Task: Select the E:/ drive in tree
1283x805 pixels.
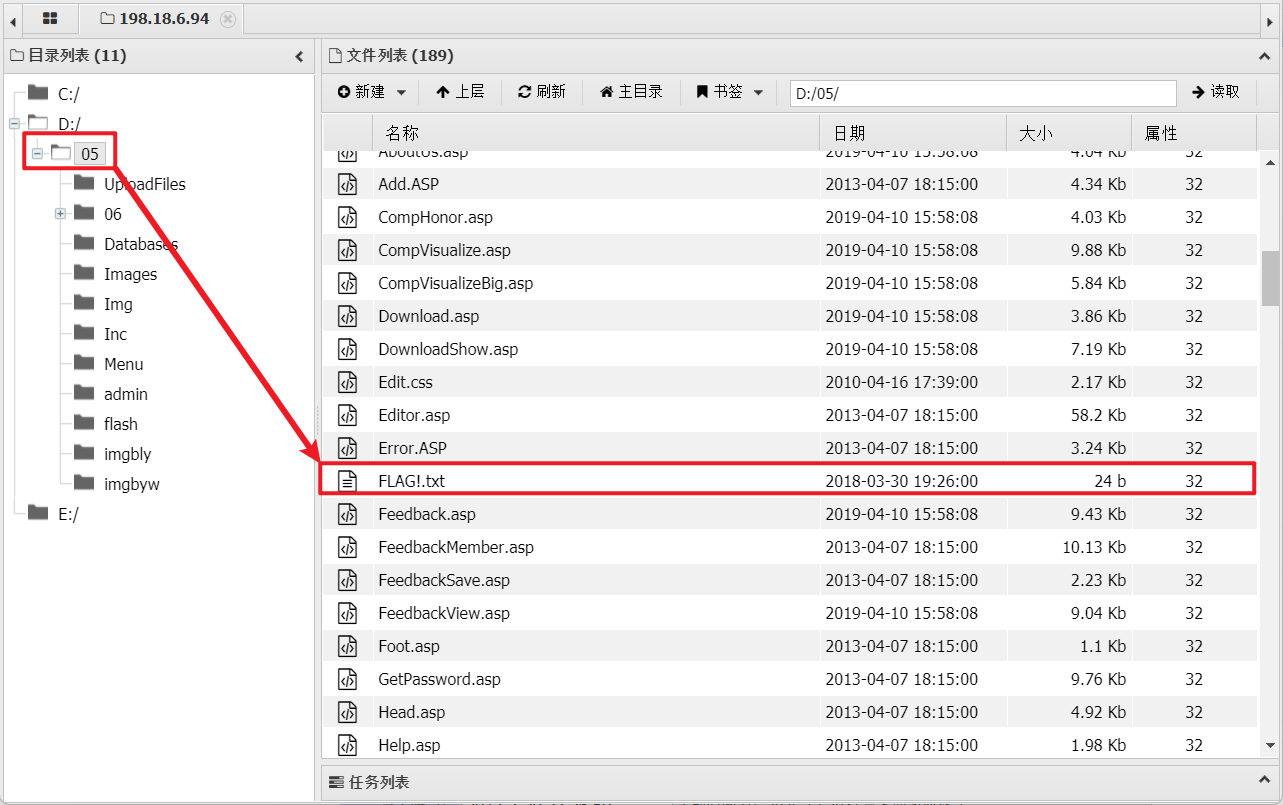Action: tap(68, 514)
